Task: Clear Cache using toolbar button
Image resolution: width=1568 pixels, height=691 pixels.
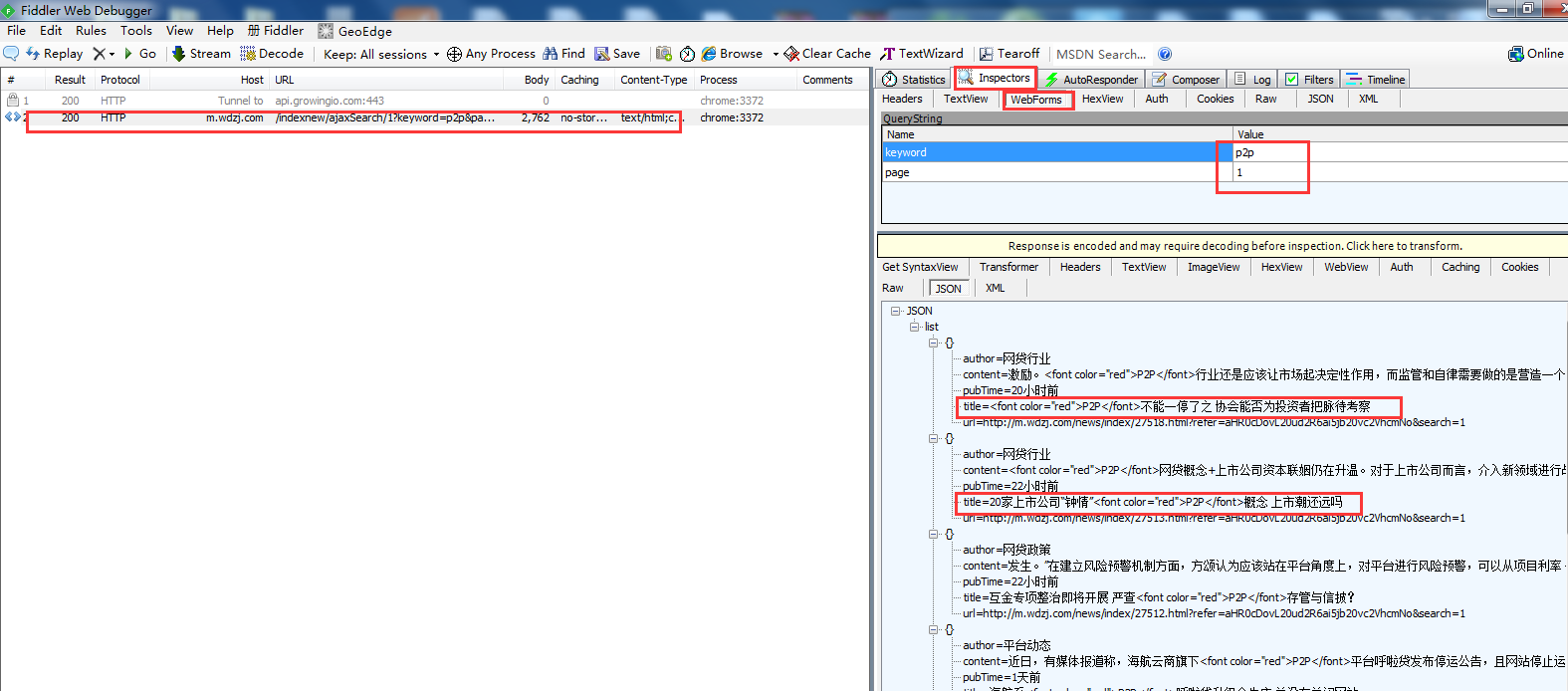Action: pyautogui.click(x=827, y=54)
